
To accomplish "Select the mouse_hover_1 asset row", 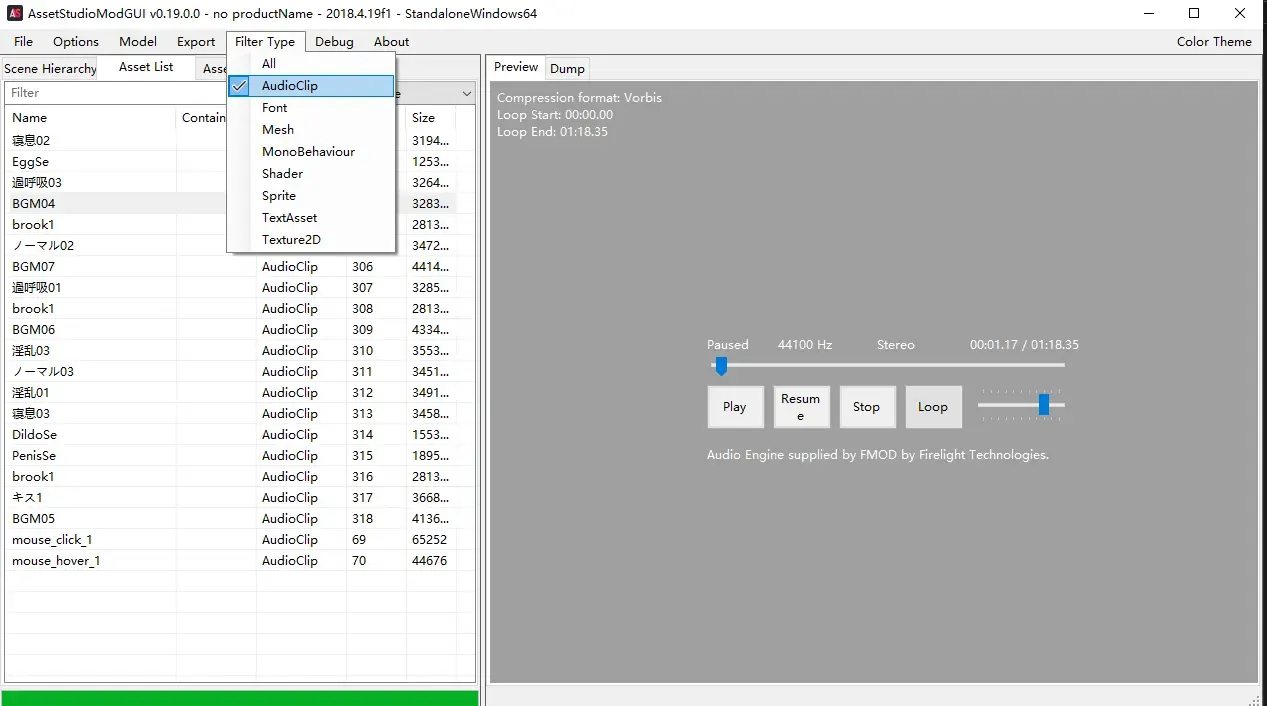I will point(239,560).
